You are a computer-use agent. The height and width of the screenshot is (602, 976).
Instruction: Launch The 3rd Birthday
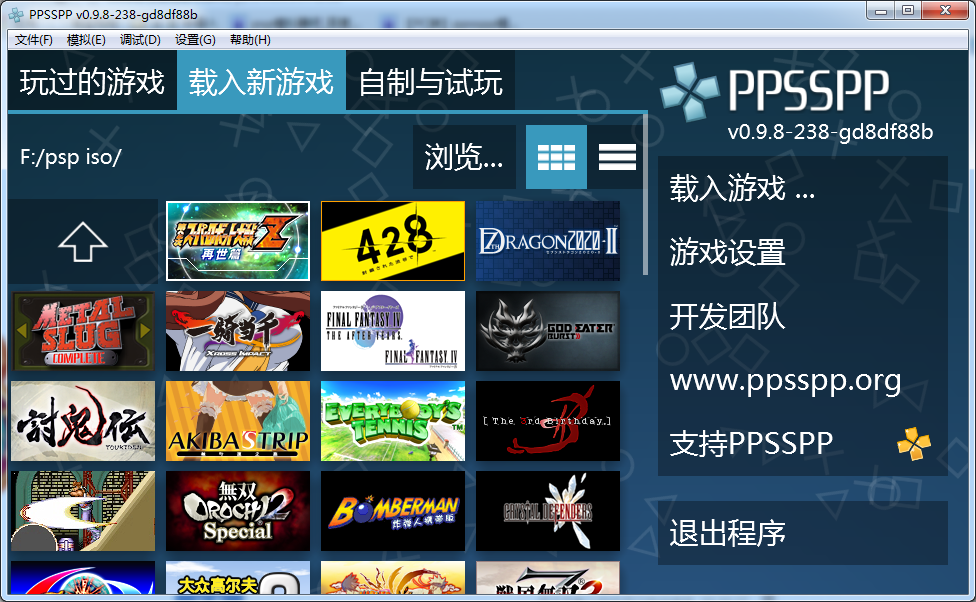click(x=548, y=421)
